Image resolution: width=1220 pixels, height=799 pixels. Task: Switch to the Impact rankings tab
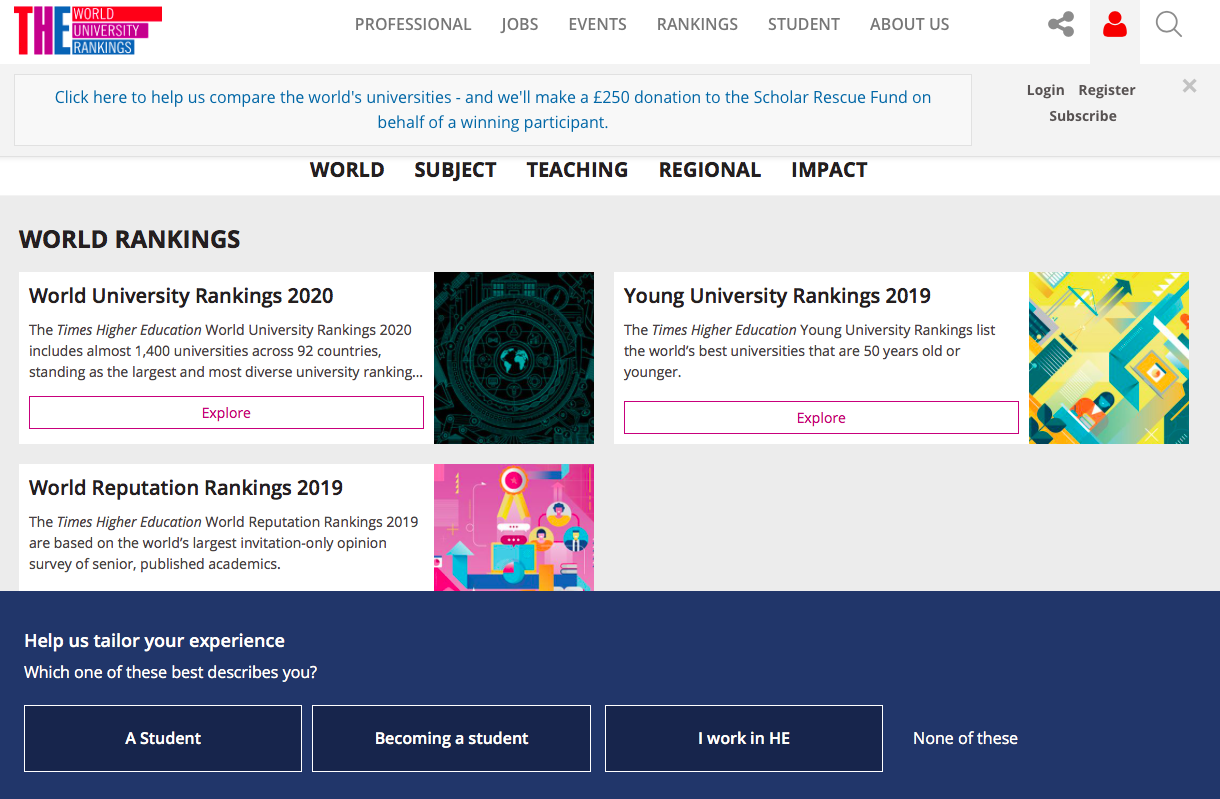[x=829, y=170]
